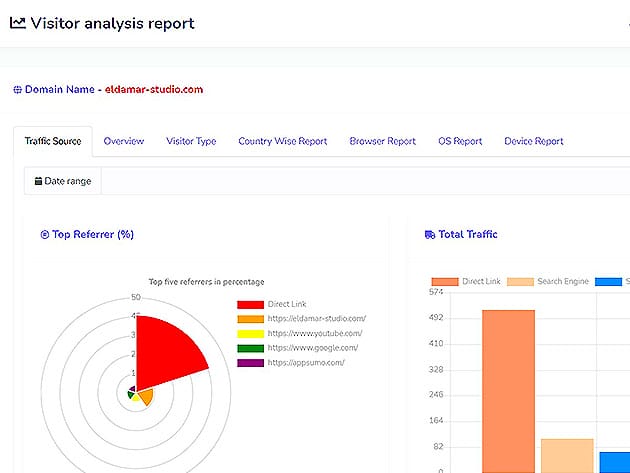Switch to the OS Report tab

[460, 142]
